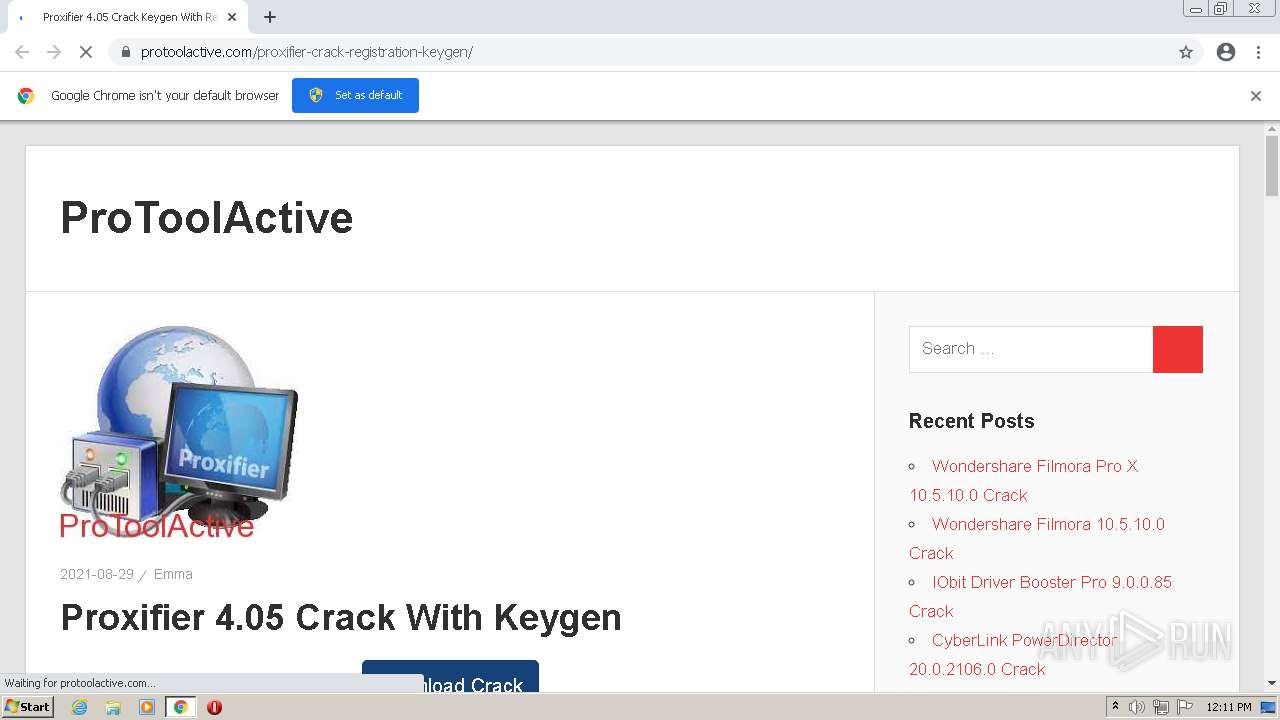Open a new tab with plus
This screenshot has width=1280, height=720.
[270, 17]
